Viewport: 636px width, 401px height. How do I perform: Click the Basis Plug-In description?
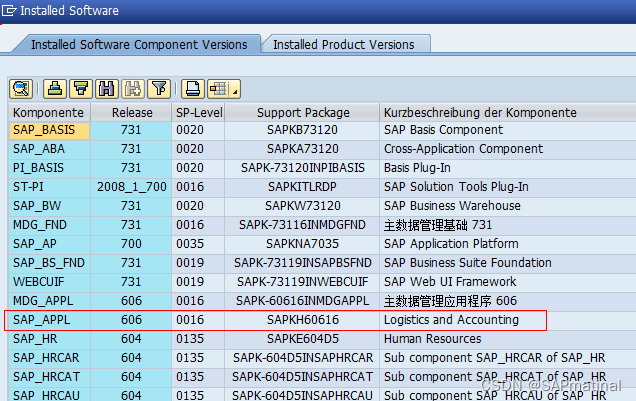point(417,168)
